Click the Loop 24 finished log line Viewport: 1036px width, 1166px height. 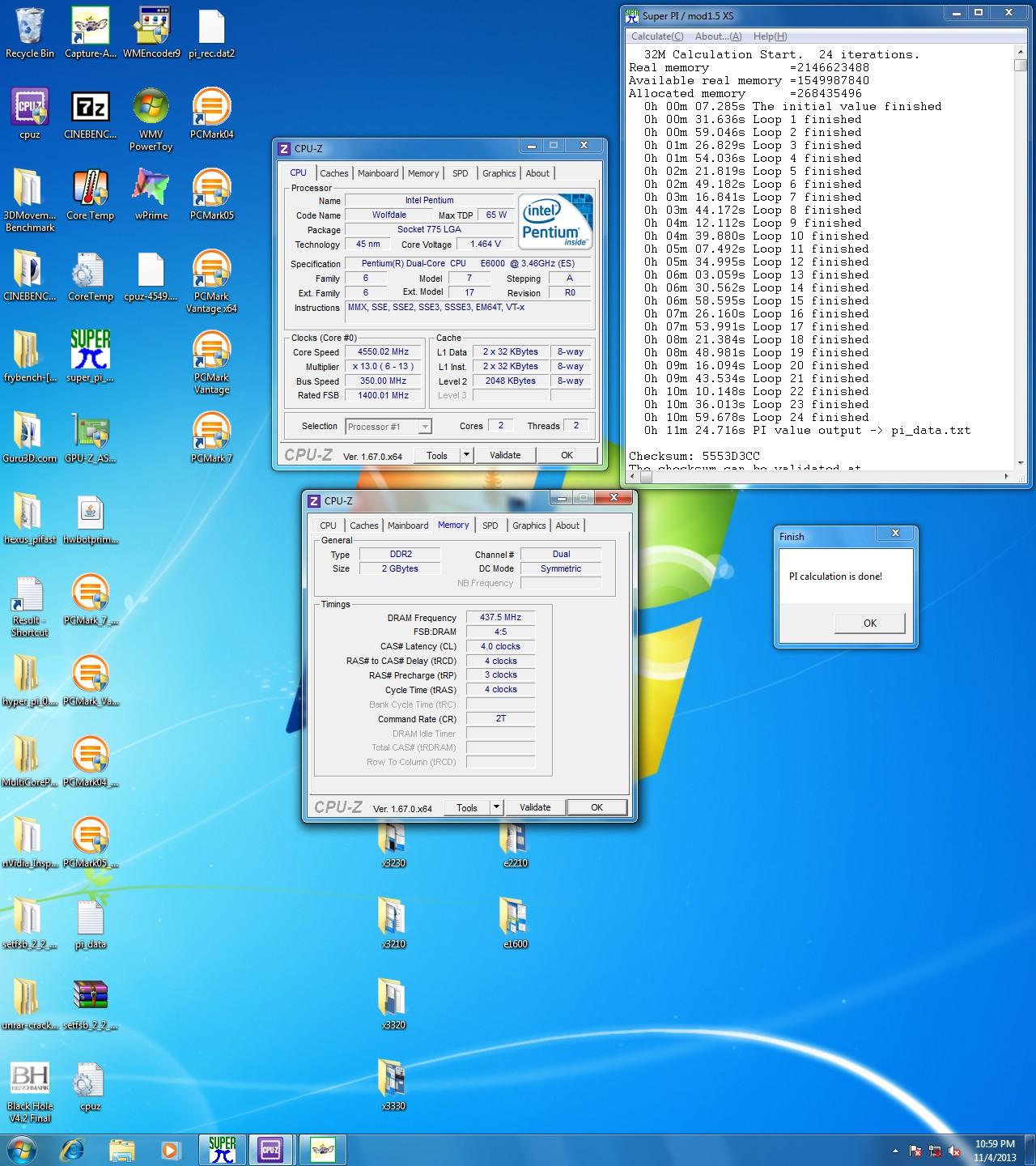click(757, 417)
